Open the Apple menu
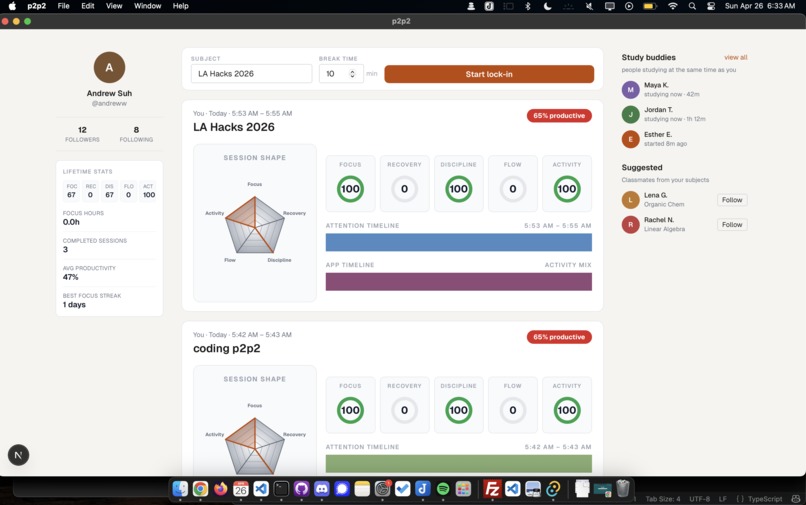 pyautogui.click(x=12, y=6)
